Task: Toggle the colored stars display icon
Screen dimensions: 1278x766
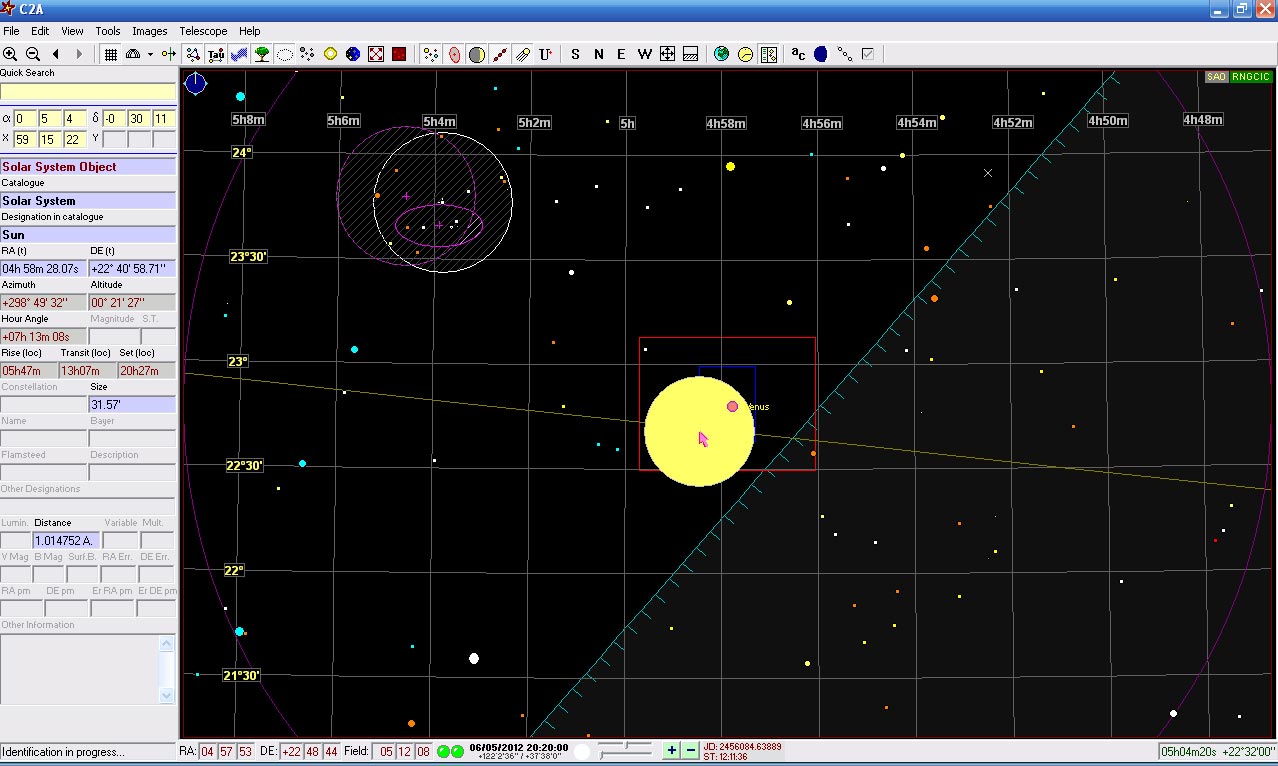Action: pyautogui.click(x=431, y=54)
